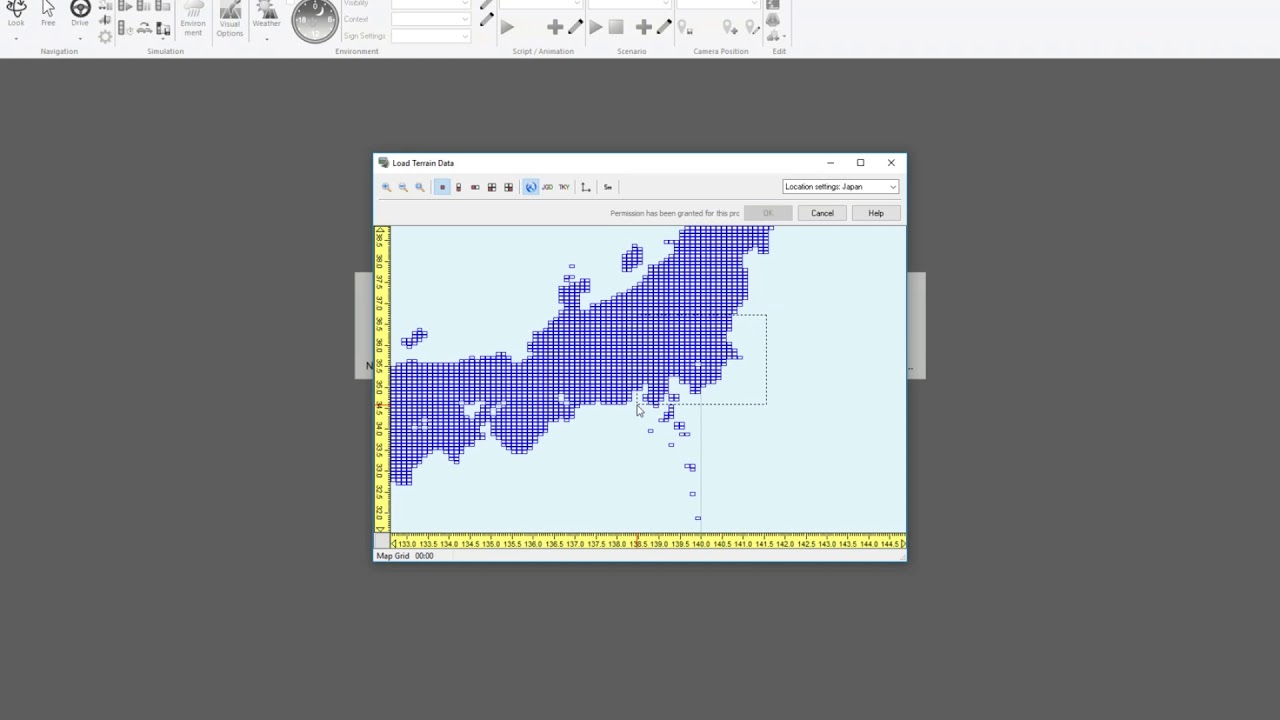
Task: Toggle the 5m mesh resolution button
Action: tap(608, 187)
